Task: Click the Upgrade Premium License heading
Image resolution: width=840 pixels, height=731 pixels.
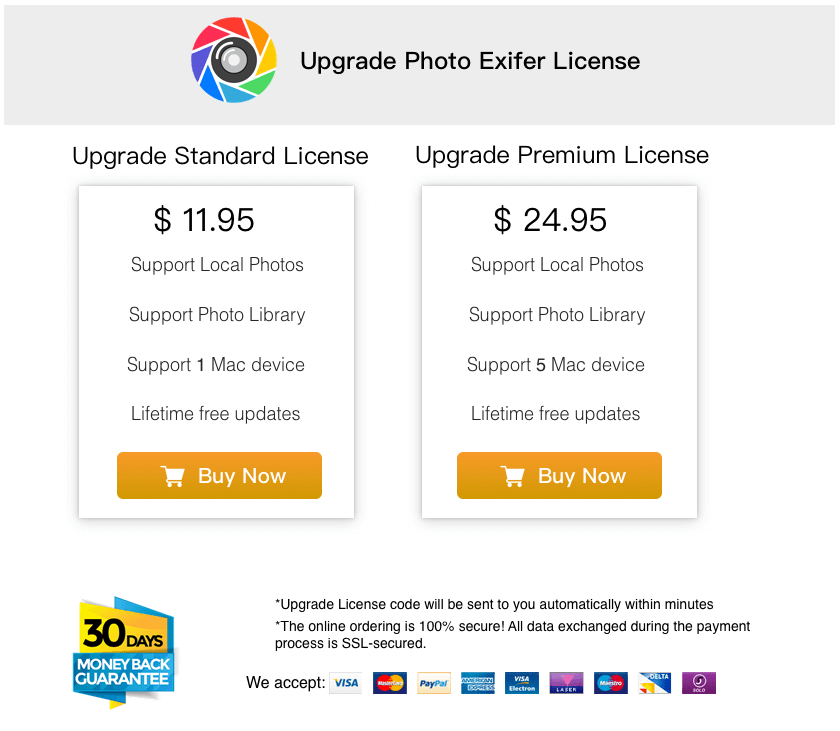Action: pyautogui.click(x=562, y=156)
